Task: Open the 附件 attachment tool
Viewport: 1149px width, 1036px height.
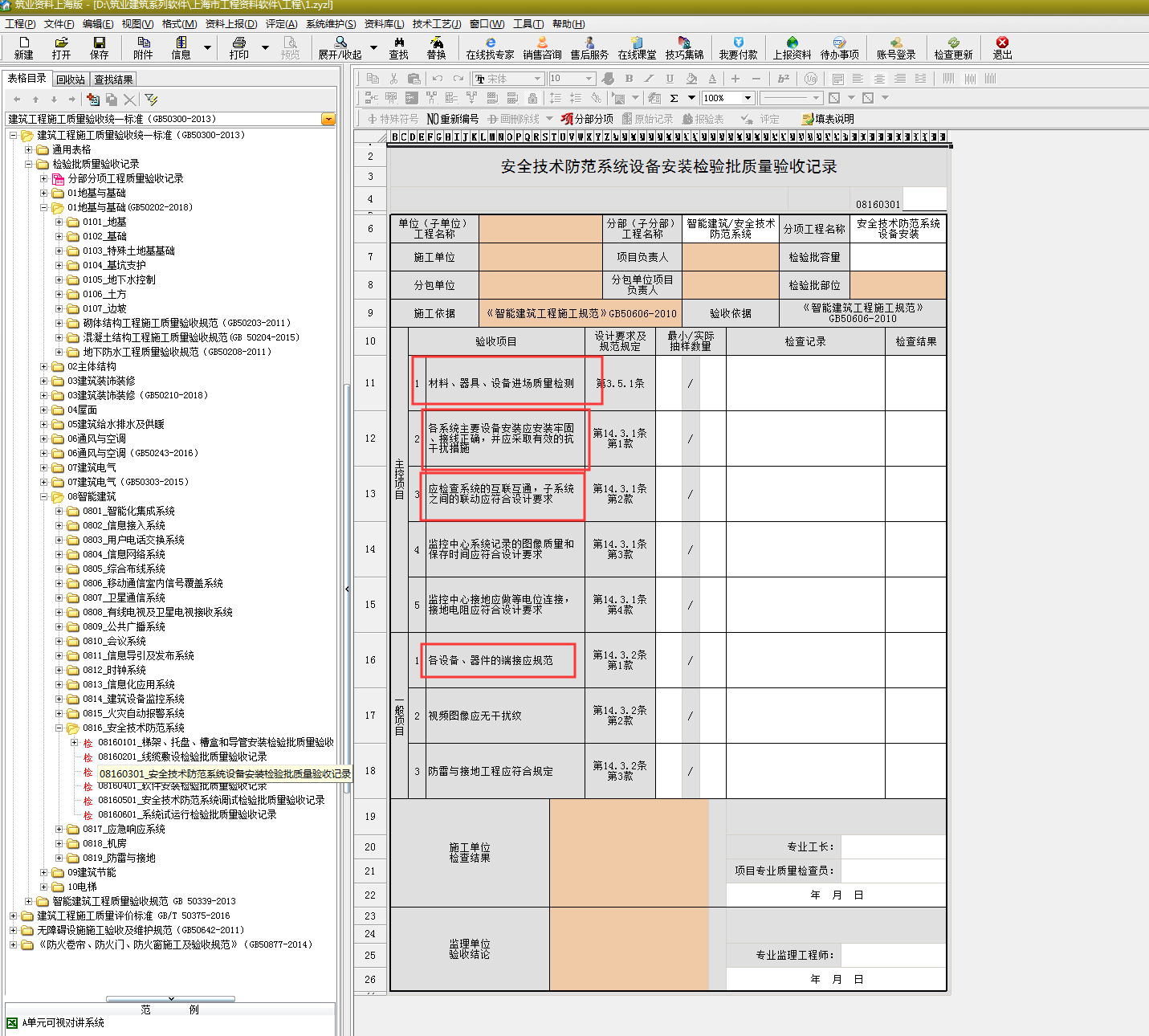Action: pos(143,47)
